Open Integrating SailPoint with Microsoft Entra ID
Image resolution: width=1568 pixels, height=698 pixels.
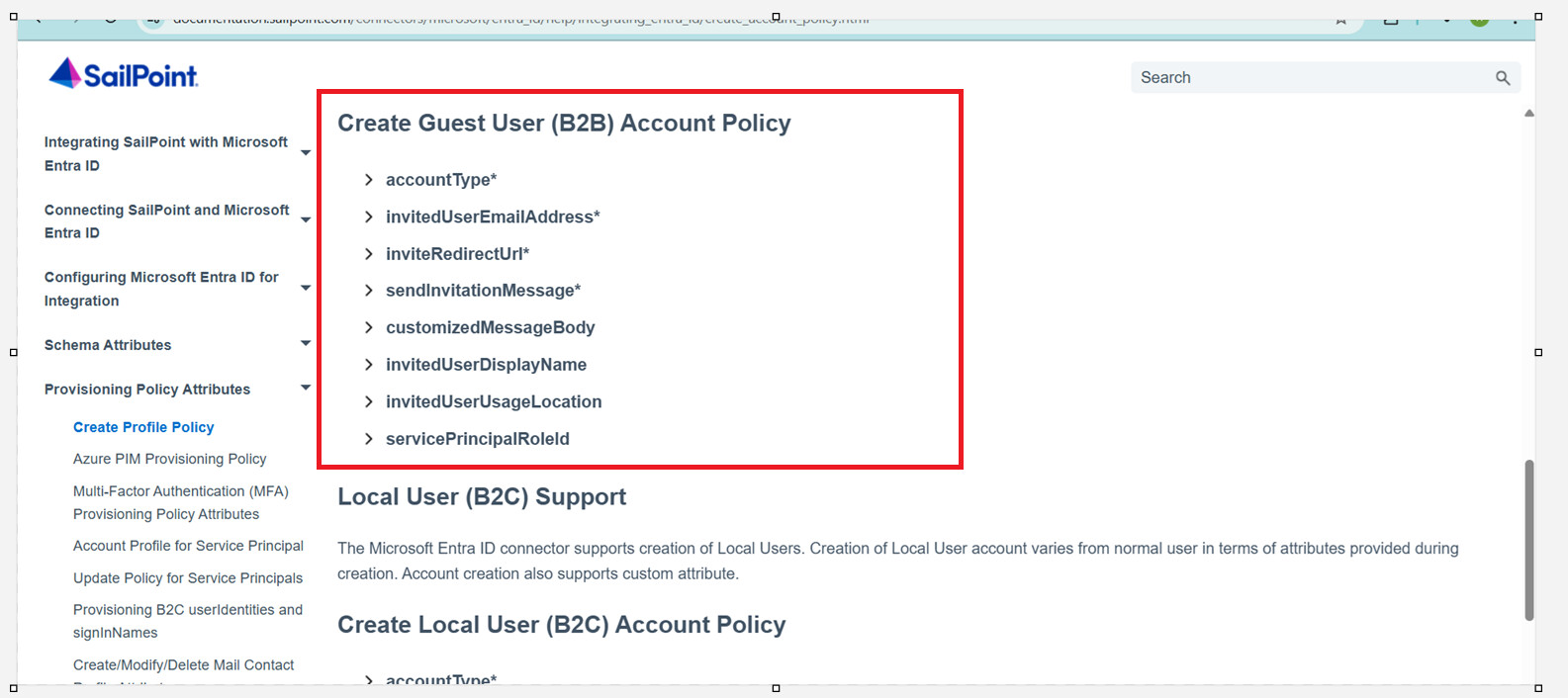166,154
